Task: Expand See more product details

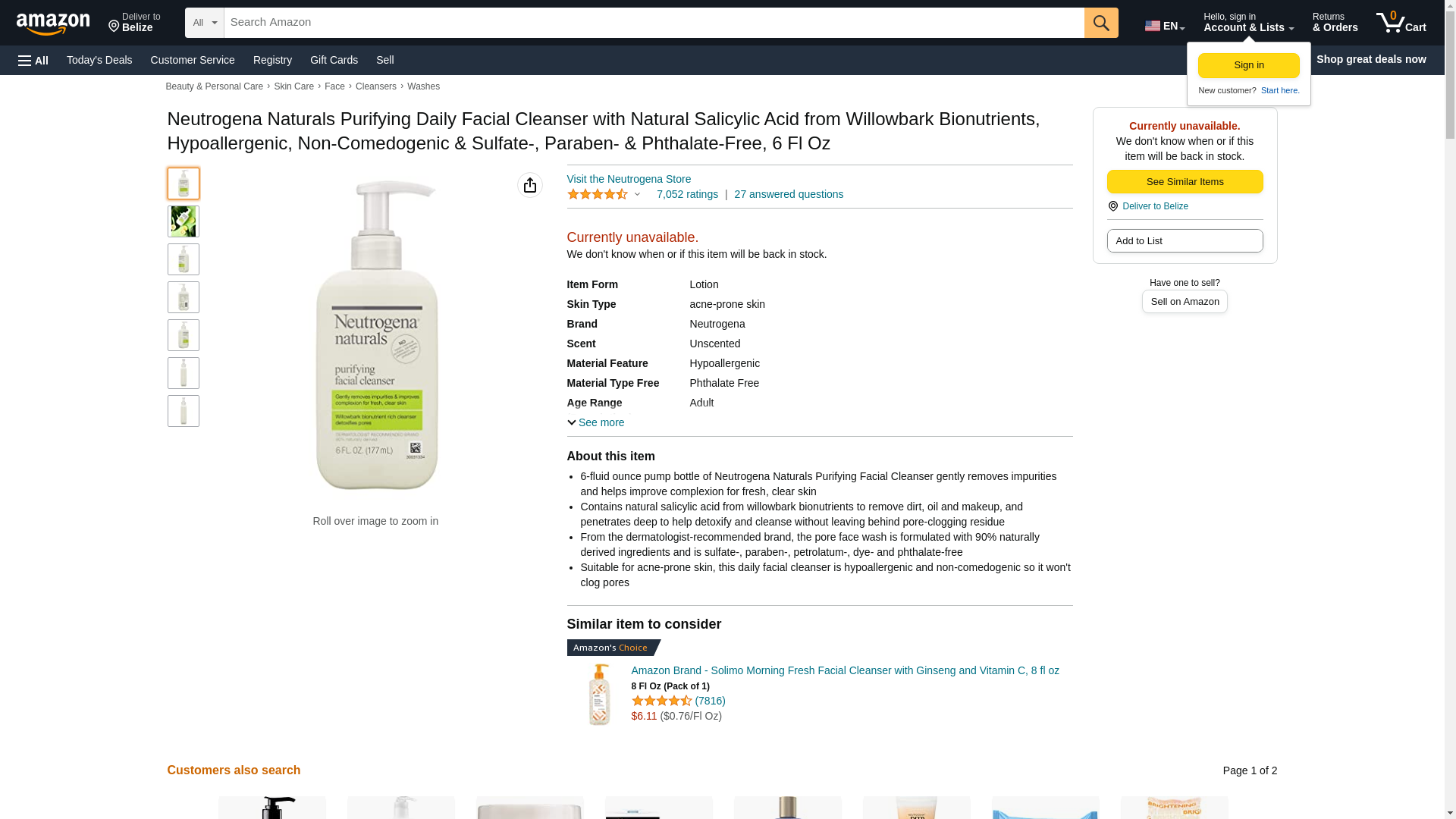Action: pyautogui.click(x=596, y=422)
